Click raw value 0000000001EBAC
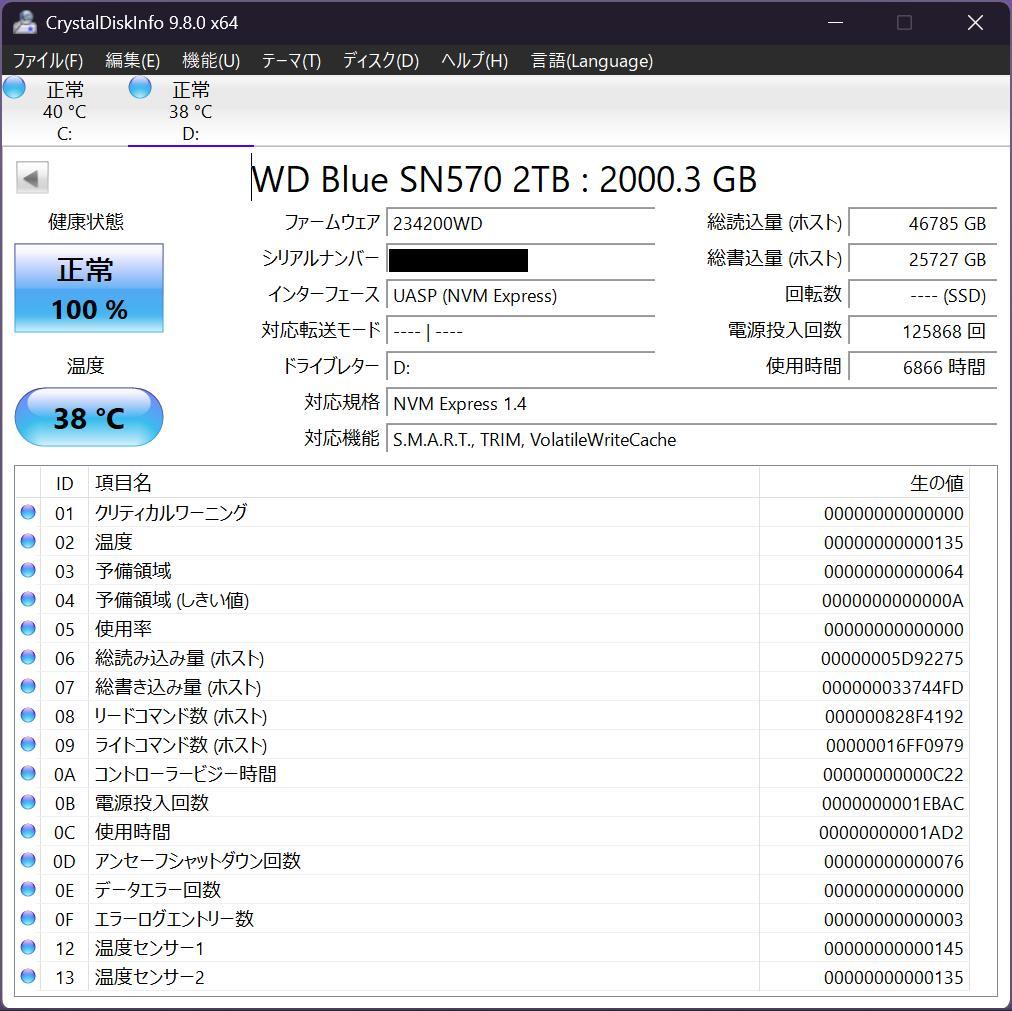 (x=893, y=804)
